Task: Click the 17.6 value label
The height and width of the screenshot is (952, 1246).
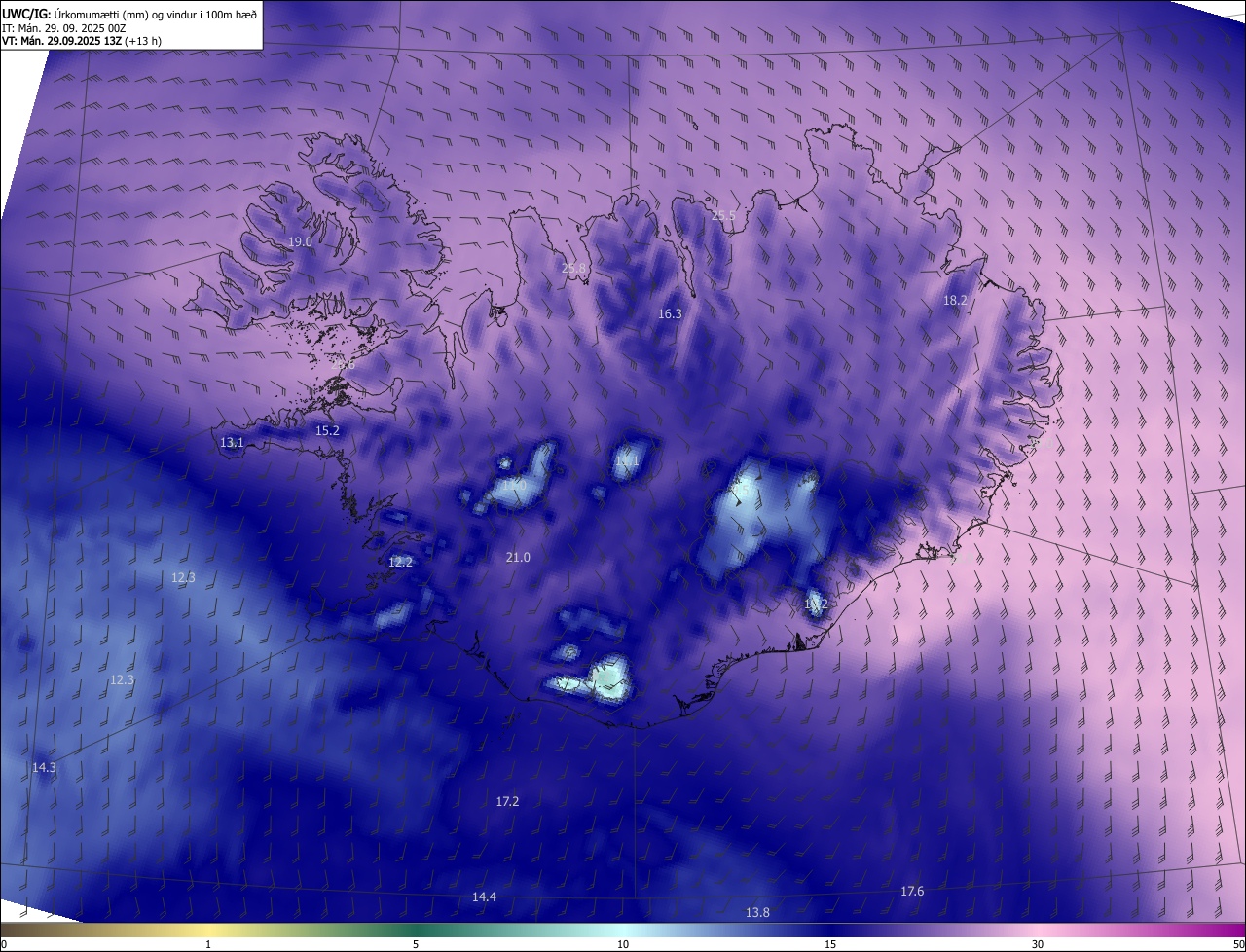Action: (x=912, y=892)
